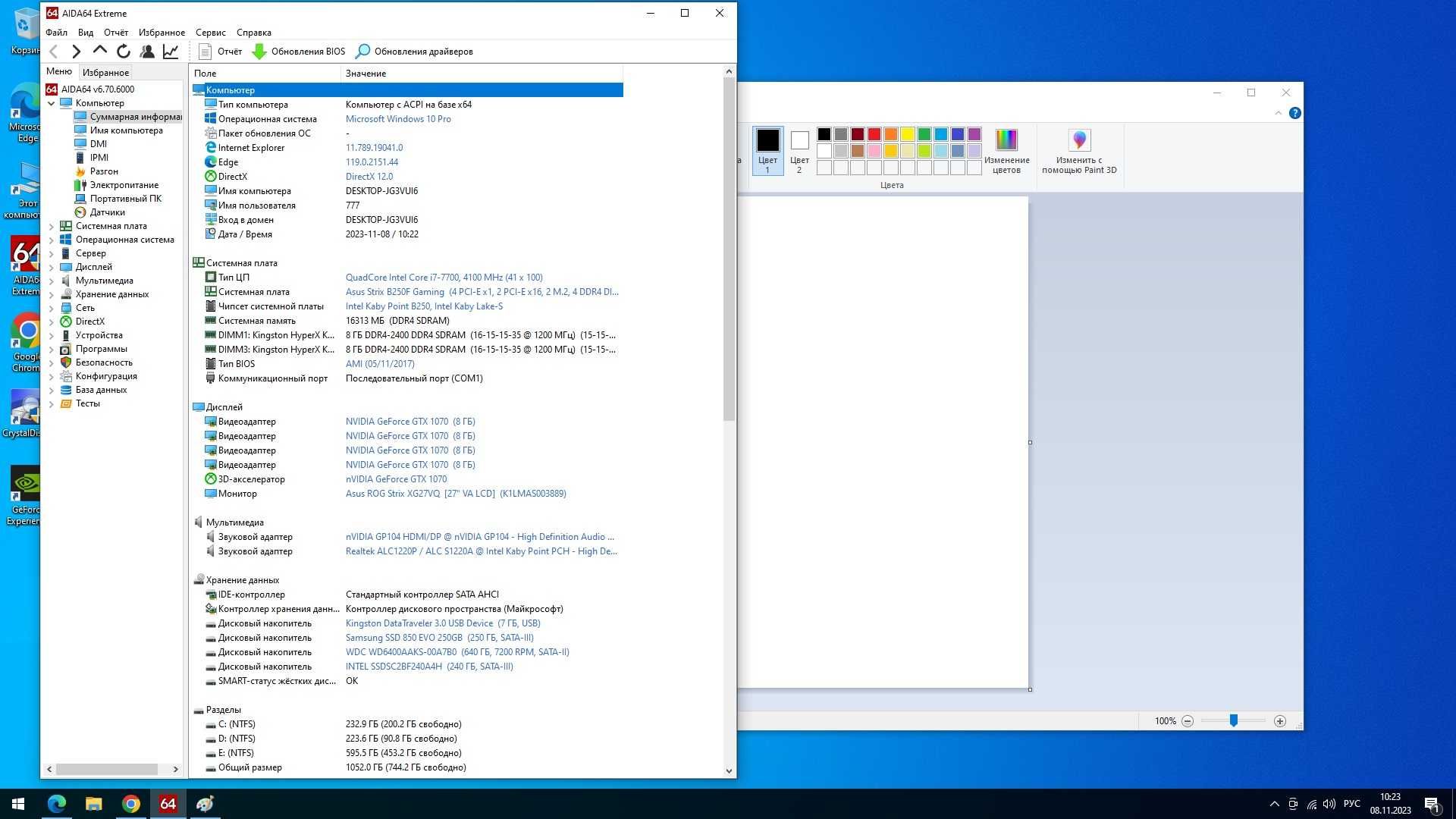Open QuadCore Intel Core i7-7700 link

(x=444, y=278)
